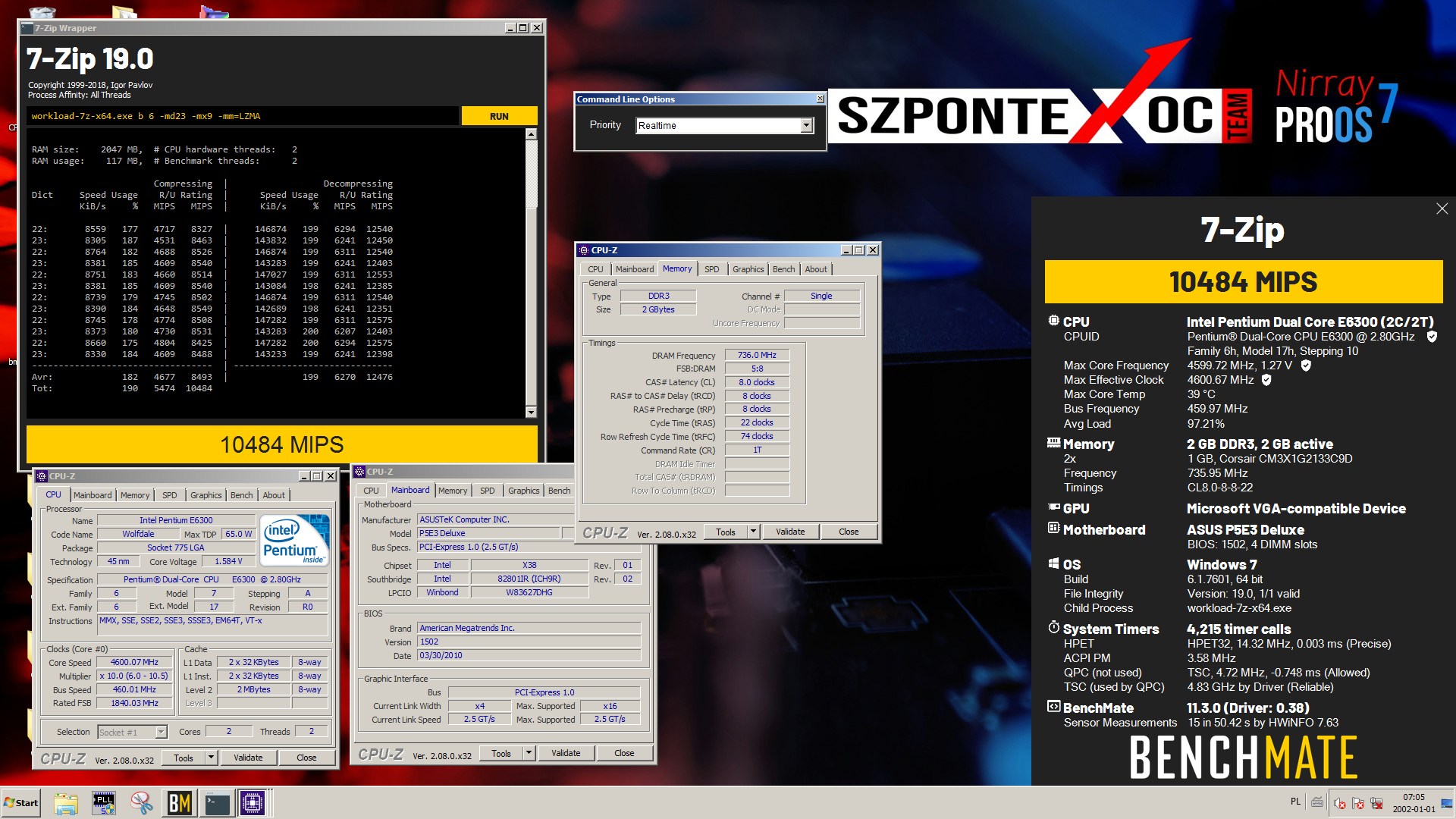
Task: Open the Snipping Tool taskbar icon
Action: coord(141,803)
